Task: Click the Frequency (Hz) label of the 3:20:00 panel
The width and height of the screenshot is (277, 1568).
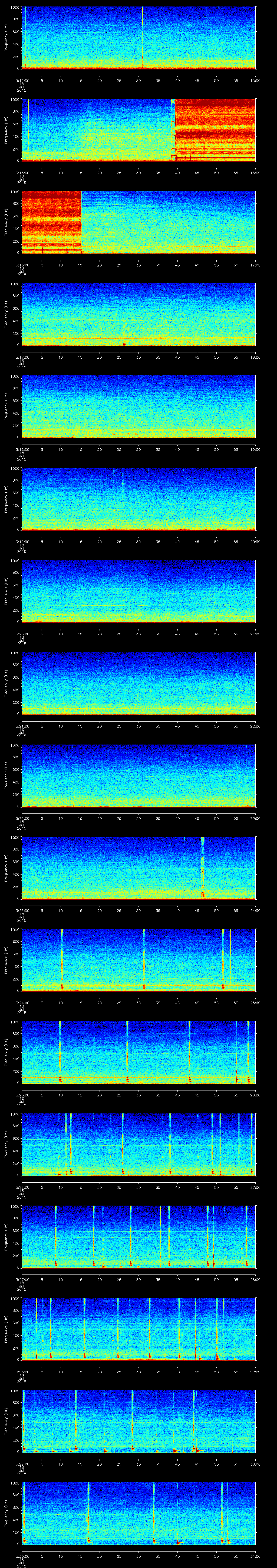Action: (x=6, y=591)
